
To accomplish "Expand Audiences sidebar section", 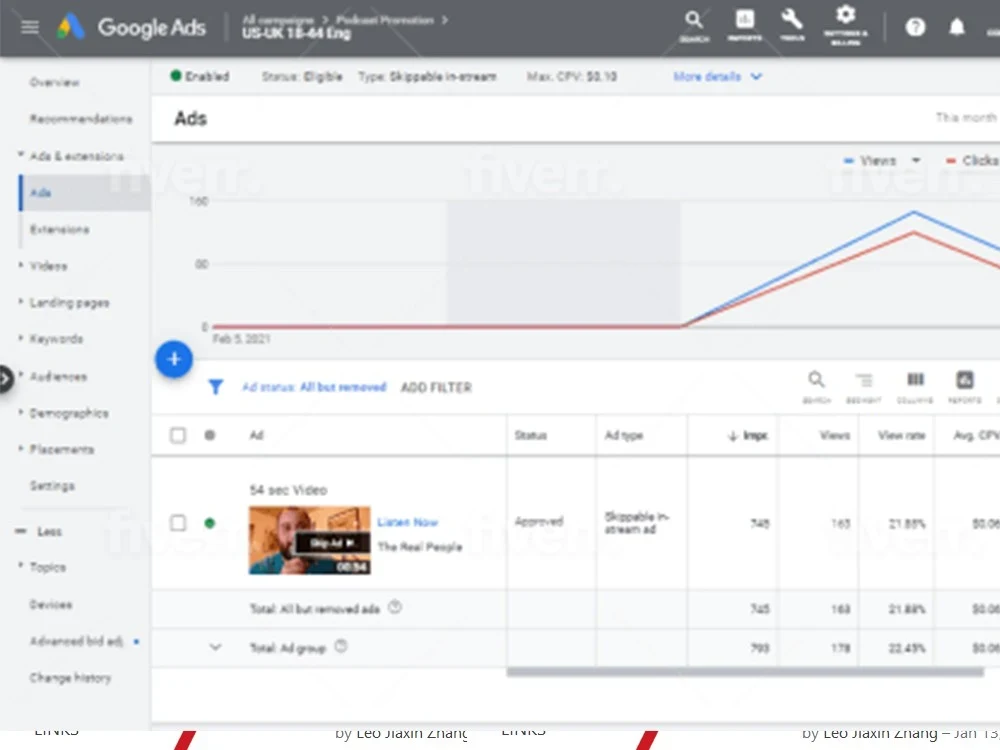I will 20,375.
